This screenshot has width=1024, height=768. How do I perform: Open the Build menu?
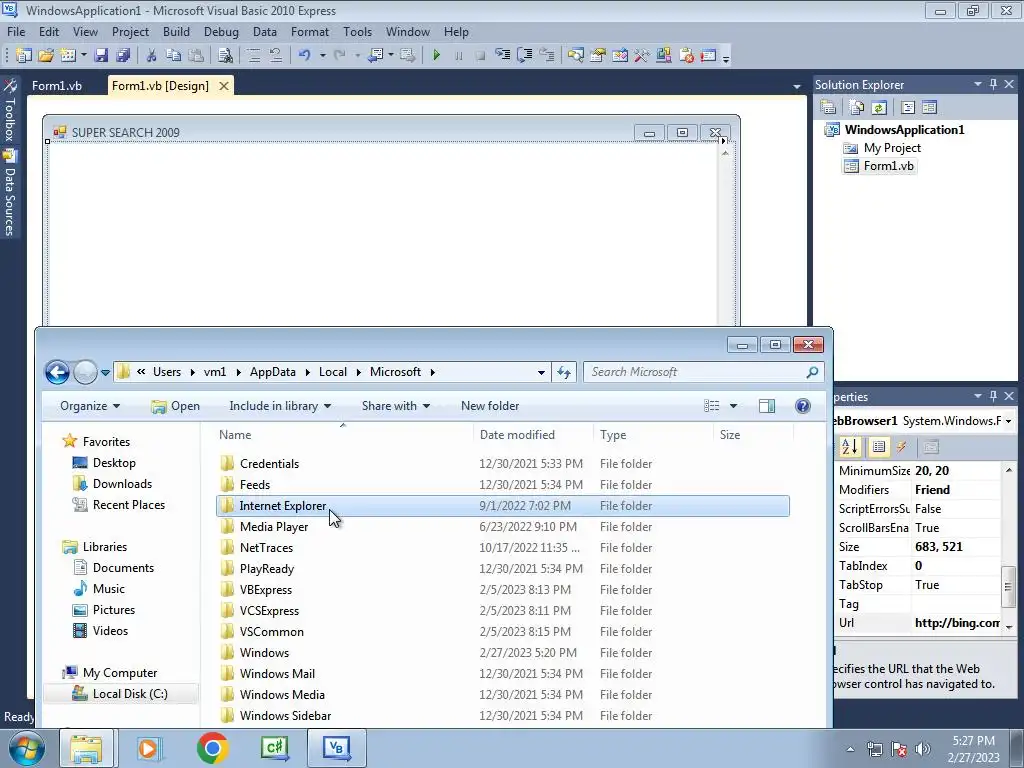[x=176, y=31]
